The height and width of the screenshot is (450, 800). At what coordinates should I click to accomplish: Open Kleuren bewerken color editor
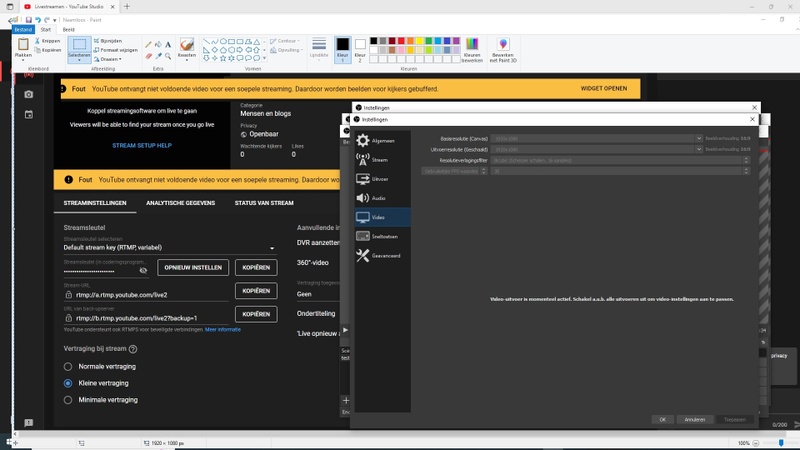coord(472,50)
